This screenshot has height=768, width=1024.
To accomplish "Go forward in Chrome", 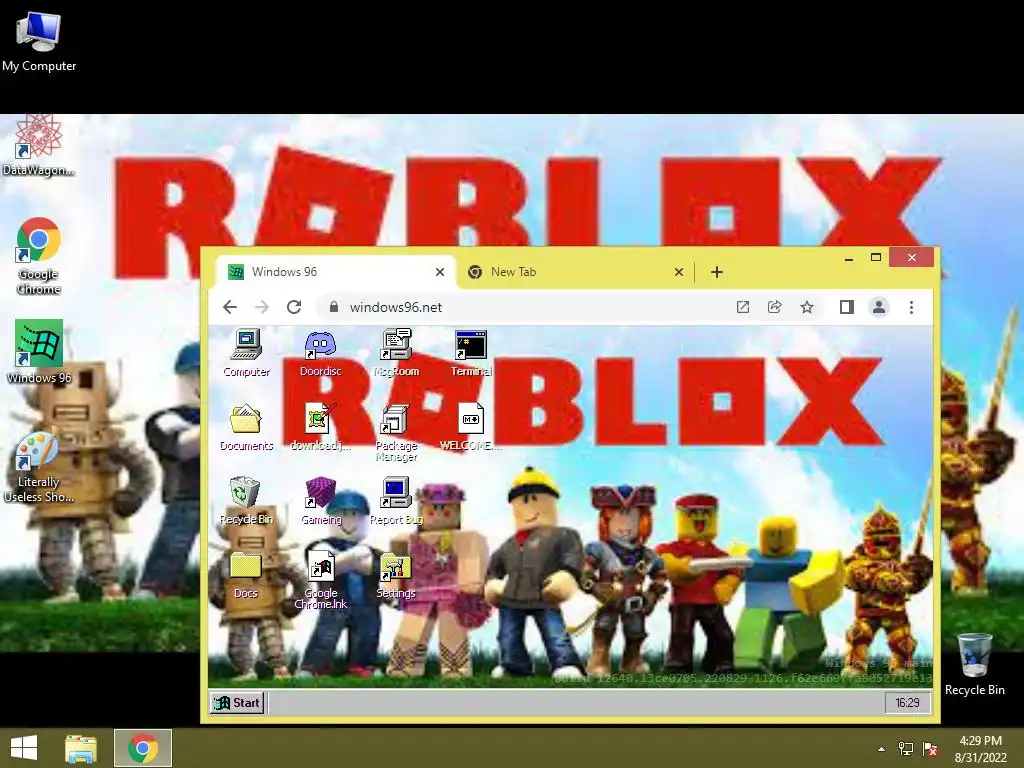I will (x=262, y=307).
